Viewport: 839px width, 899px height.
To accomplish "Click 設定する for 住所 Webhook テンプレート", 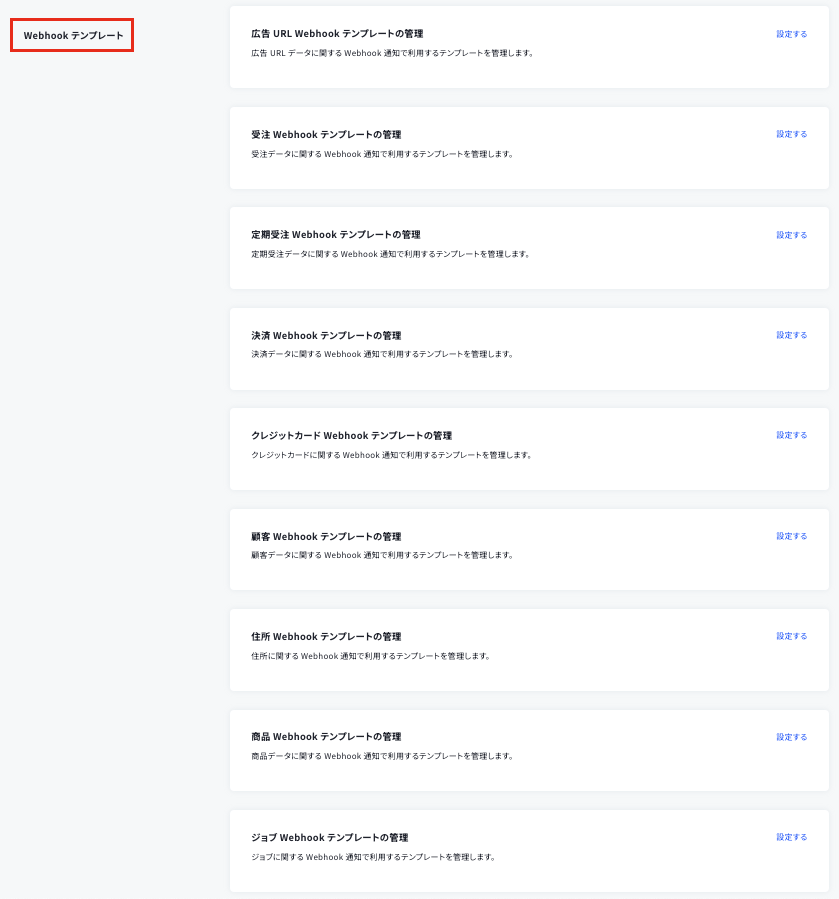I will coord(791,636).
